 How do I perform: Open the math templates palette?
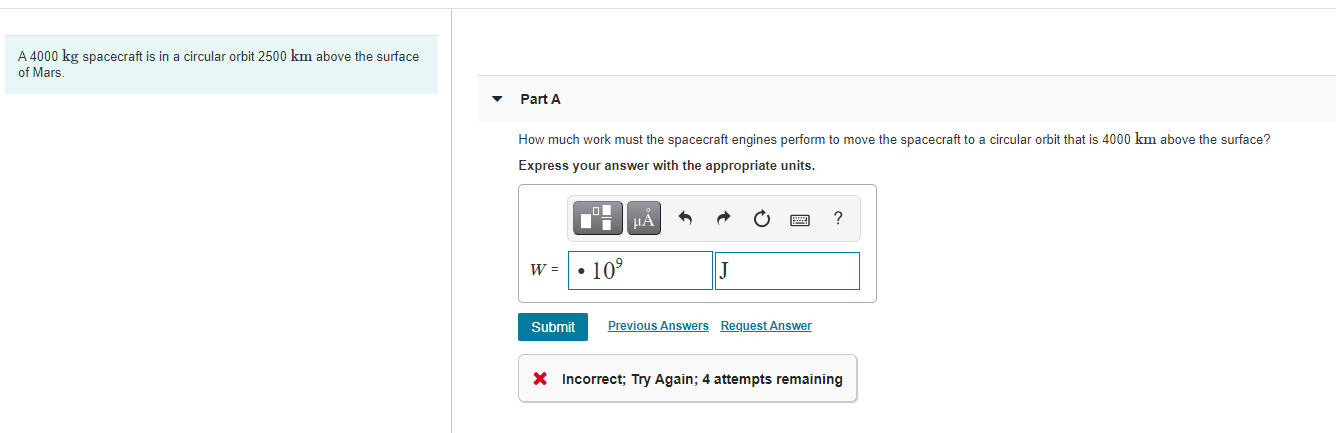click(x=598, y=218)
